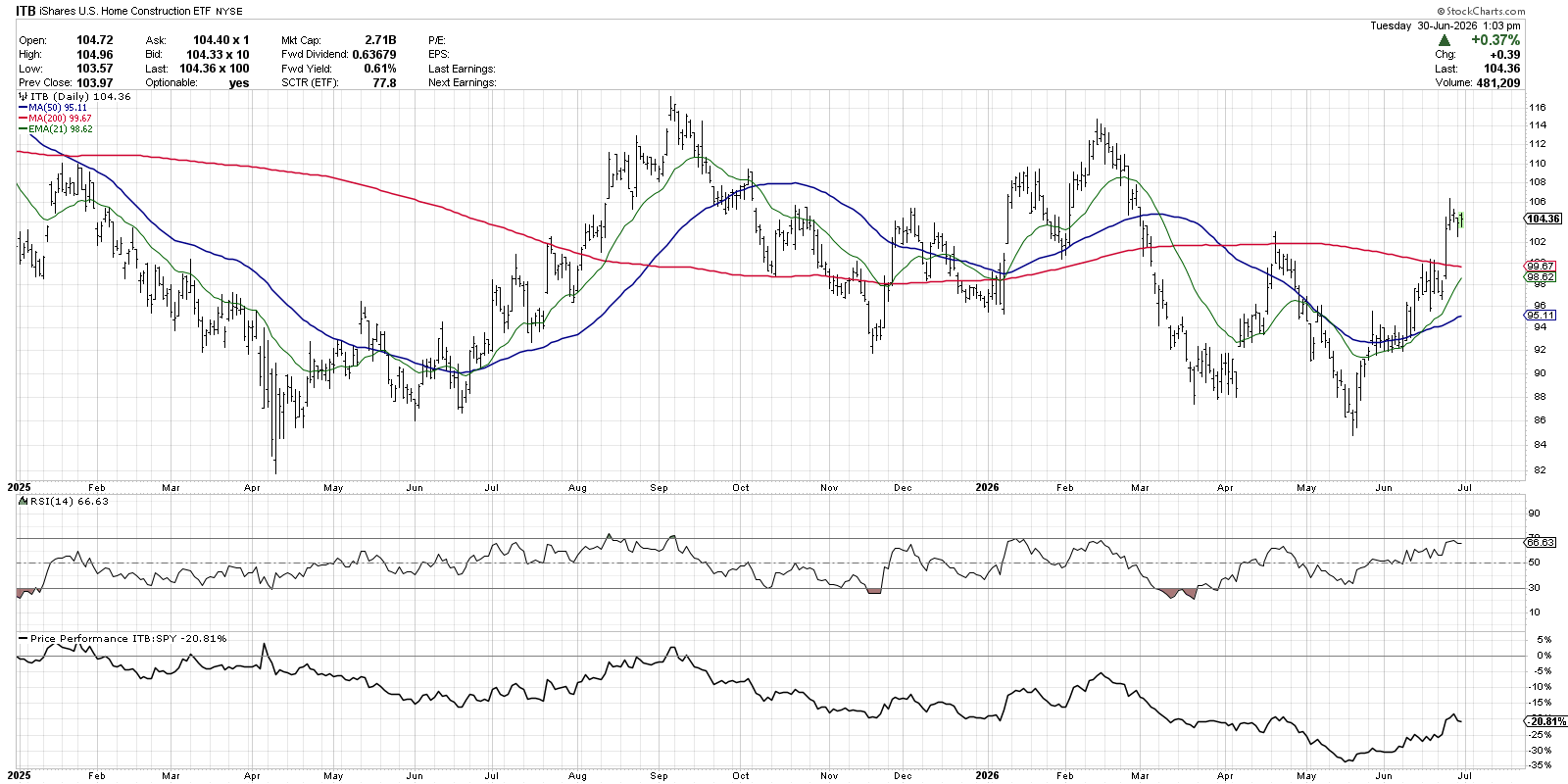Viewport: 1568px width, 784px height.
Task: Click the 116 price axis gridline label
Action: click(x=1538, y=108)
